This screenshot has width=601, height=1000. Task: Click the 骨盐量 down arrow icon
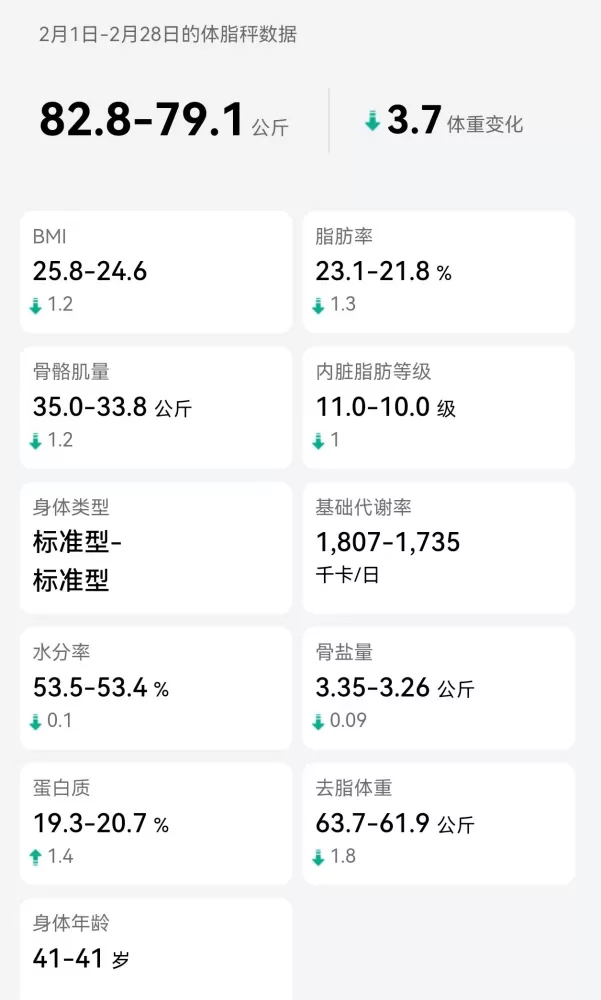318,721
